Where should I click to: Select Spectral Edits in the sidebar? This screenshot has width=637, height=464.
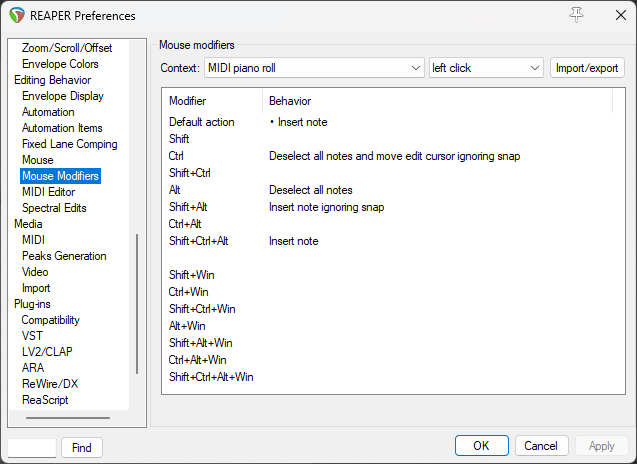54,208
